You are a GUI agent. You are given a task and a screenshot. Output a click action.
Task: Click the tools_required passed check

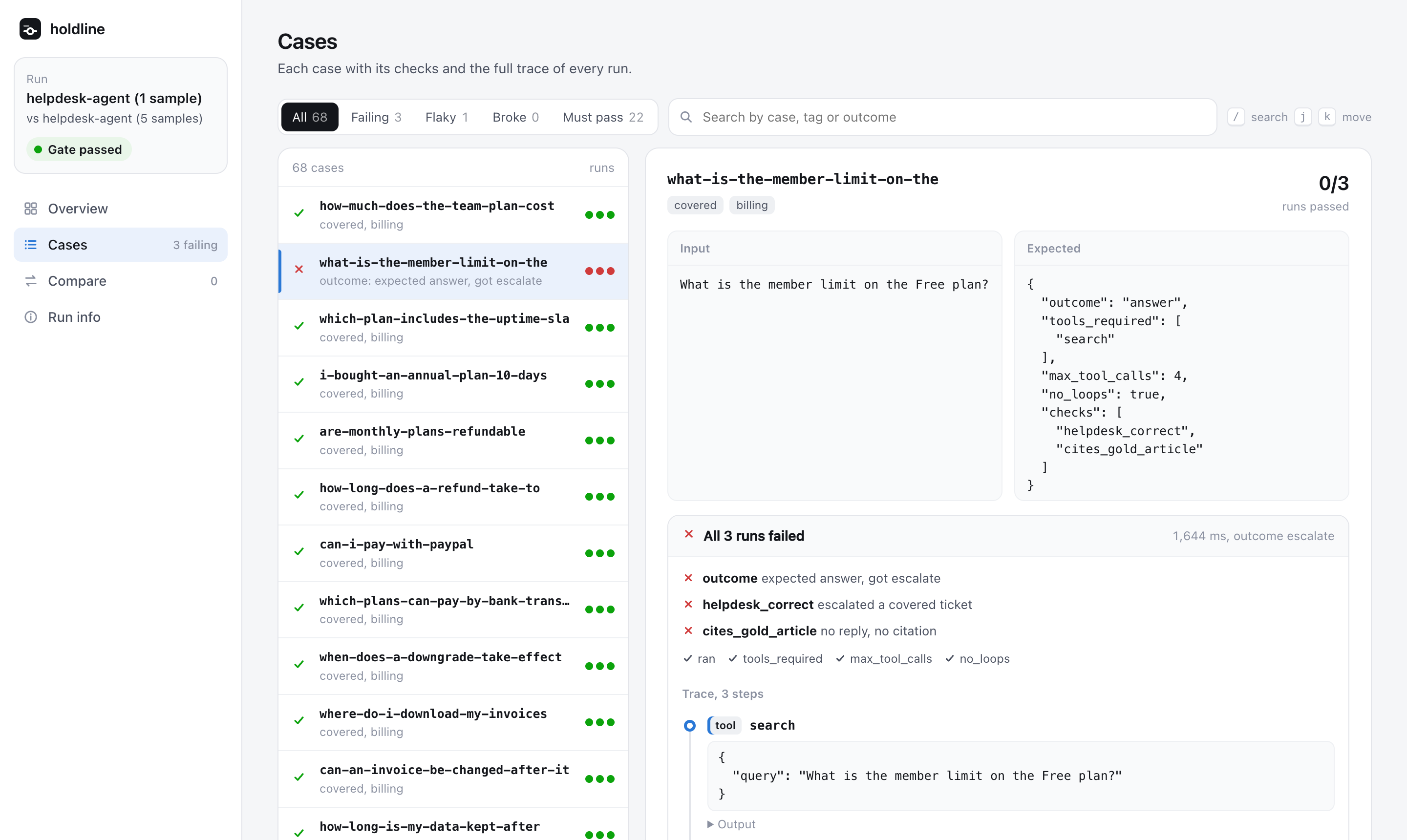tap(775, 659)
